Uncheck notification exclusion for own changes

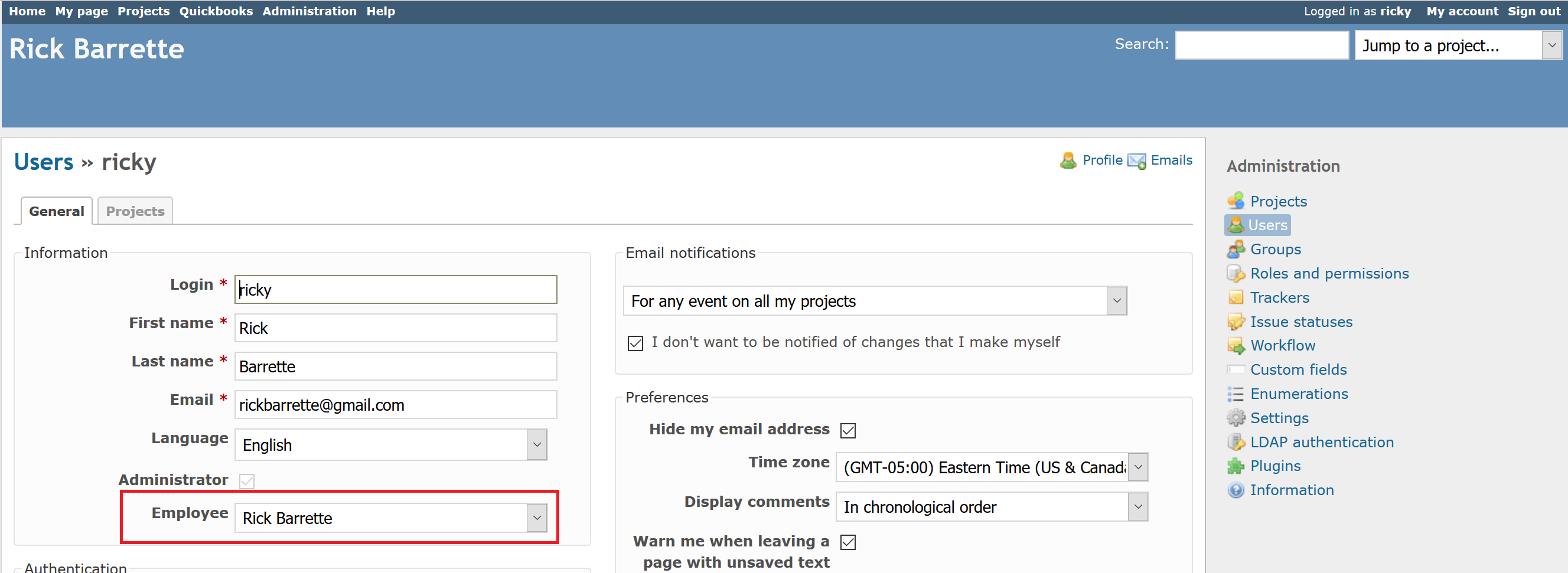point(635,342)
